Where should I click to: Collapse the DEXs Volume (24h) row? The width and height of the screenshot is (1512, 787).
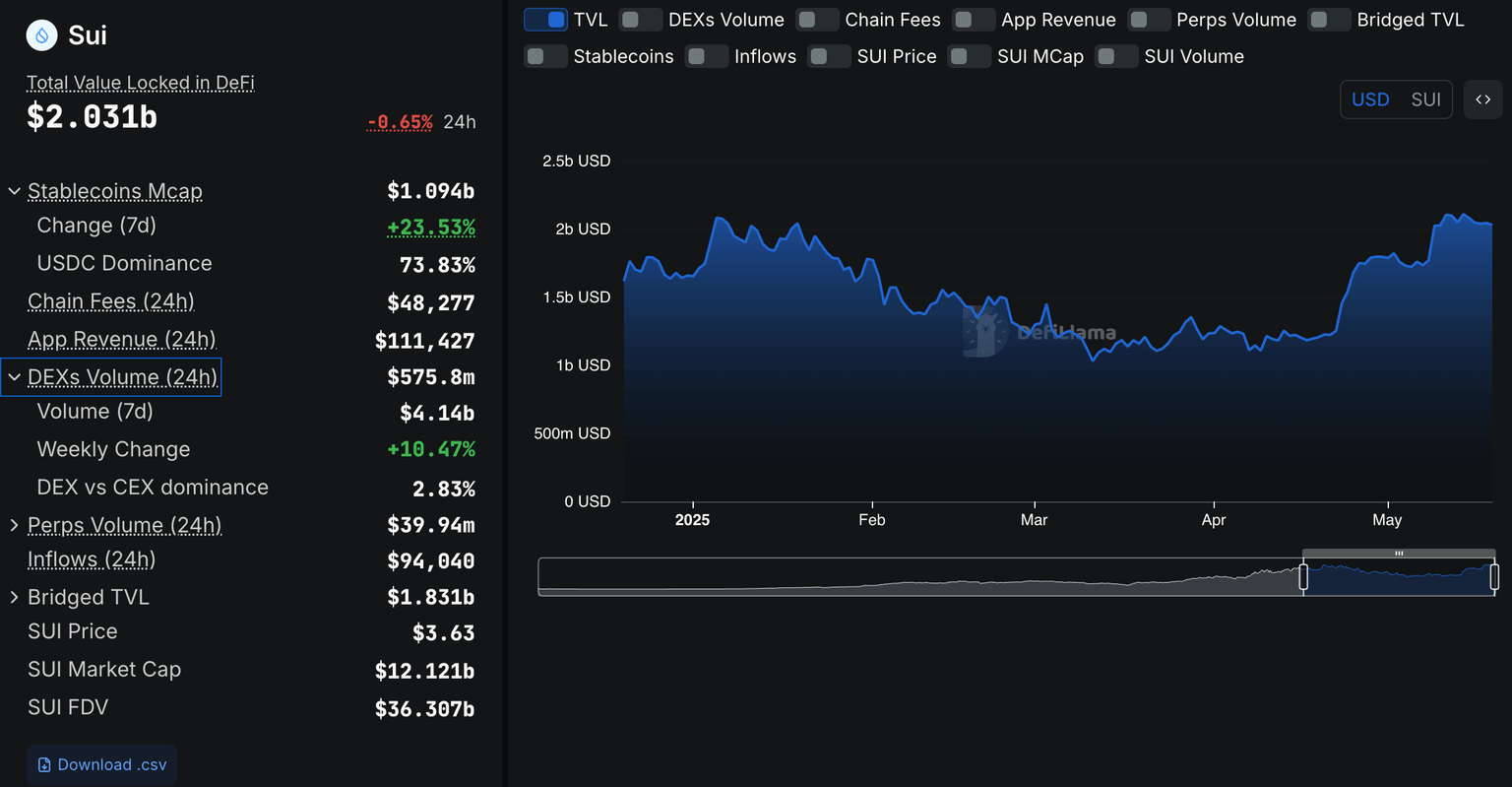point(15,377)
